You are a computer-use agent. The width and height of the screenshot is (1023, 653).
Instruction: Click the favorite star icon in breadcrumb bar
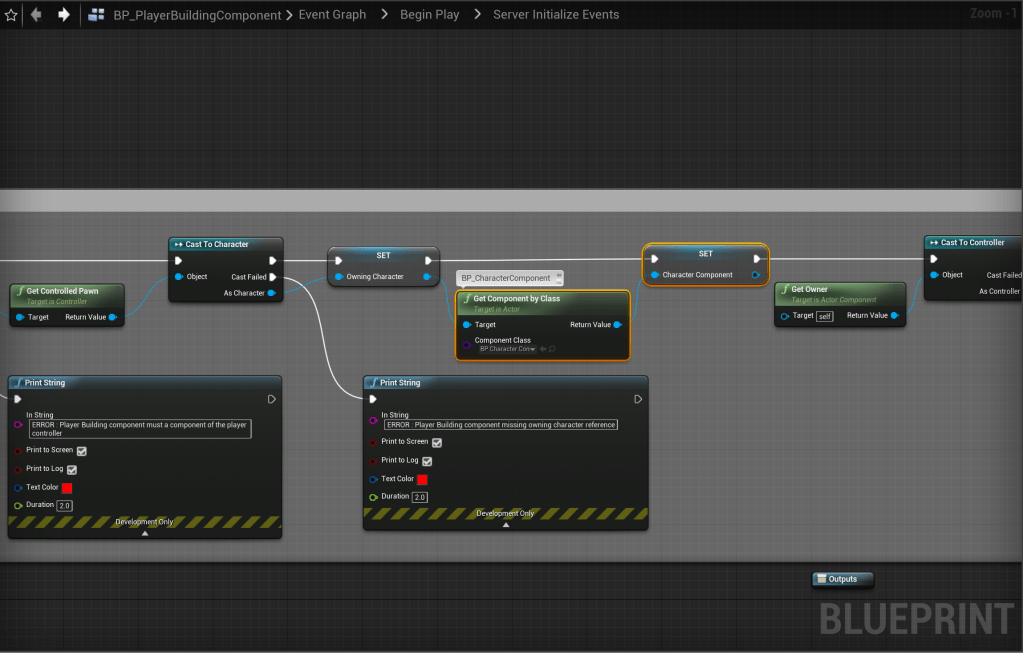coord(12,15)
